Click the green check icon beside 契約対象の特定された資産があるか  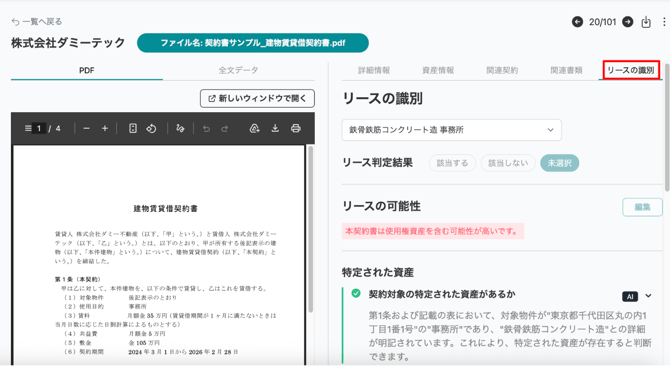pos(356,293)
